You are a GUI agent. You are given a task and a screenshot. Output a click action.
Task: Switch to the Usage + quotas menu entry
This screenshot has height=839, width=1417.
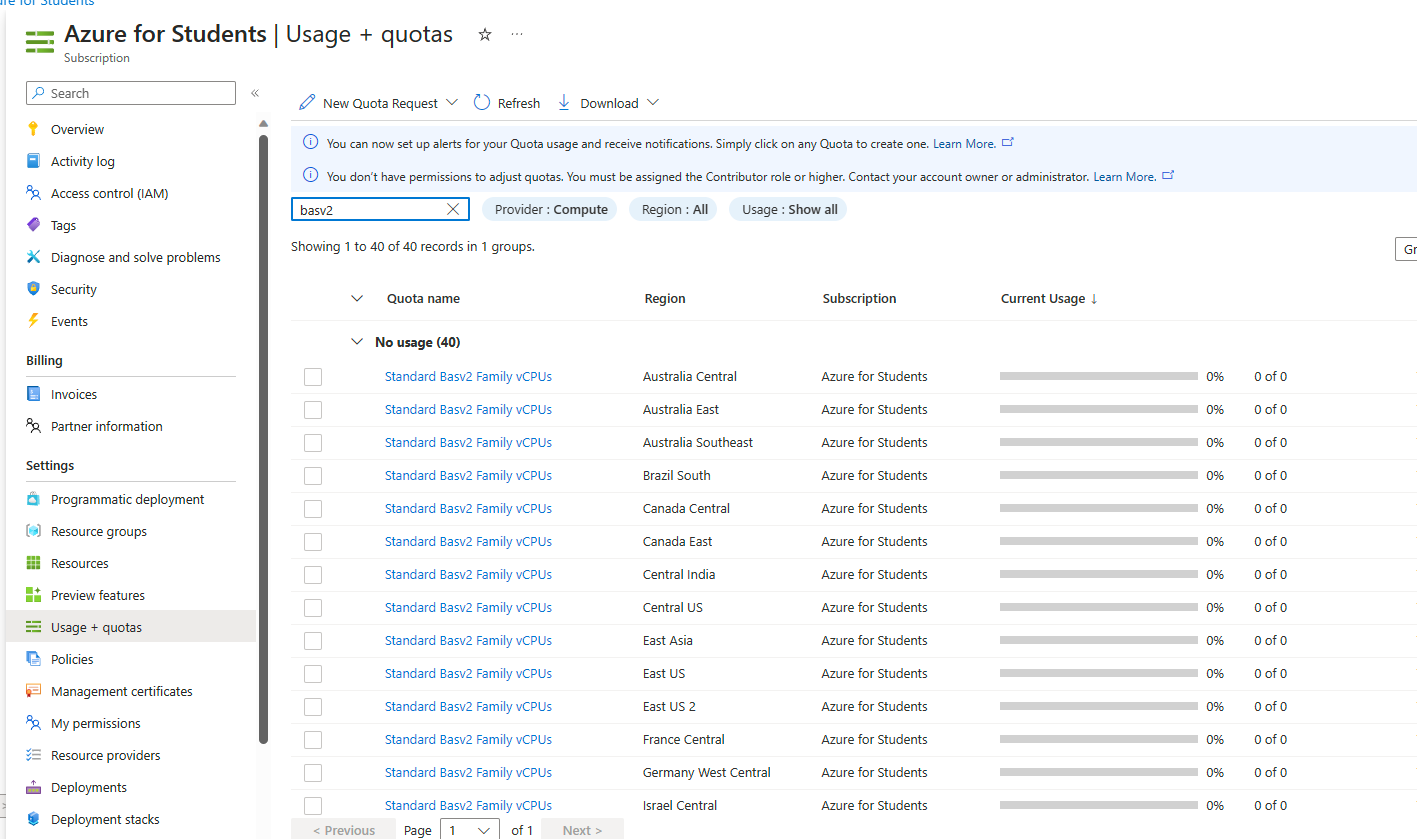tap(97, 627)
